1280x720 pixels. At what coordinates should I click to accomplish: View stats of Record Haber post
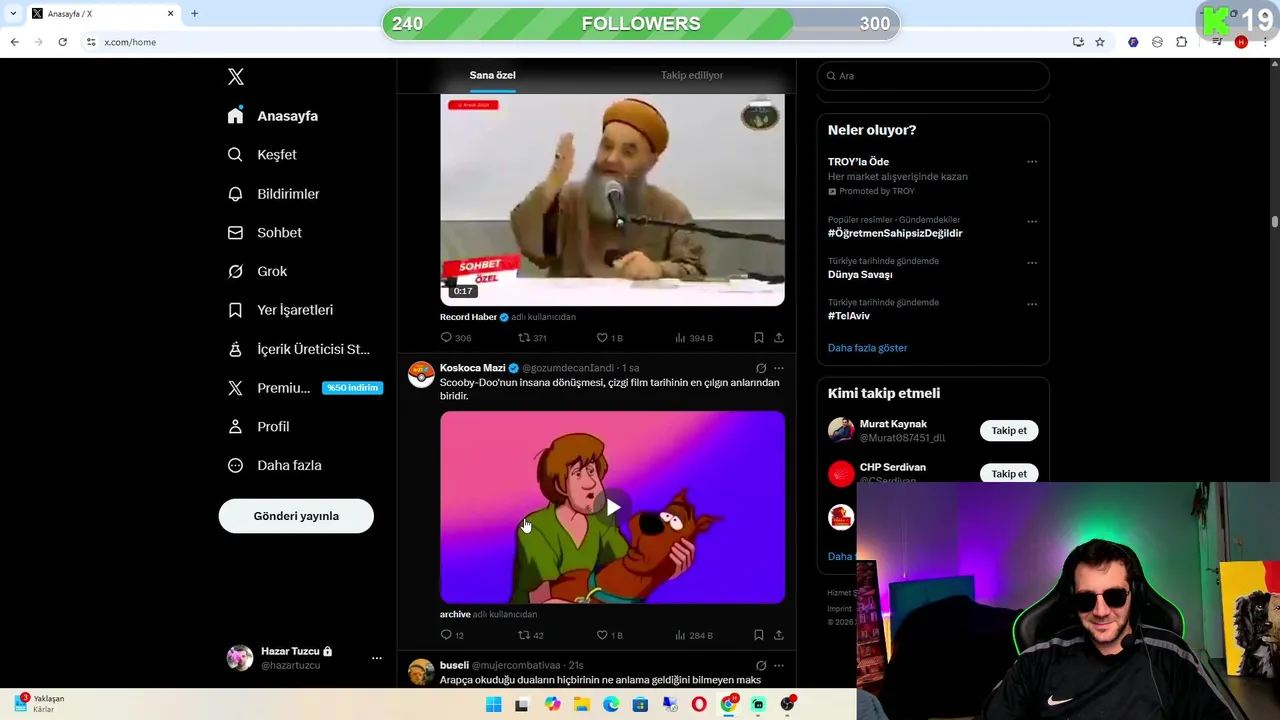pyautogui.click(x=693, y=338)
